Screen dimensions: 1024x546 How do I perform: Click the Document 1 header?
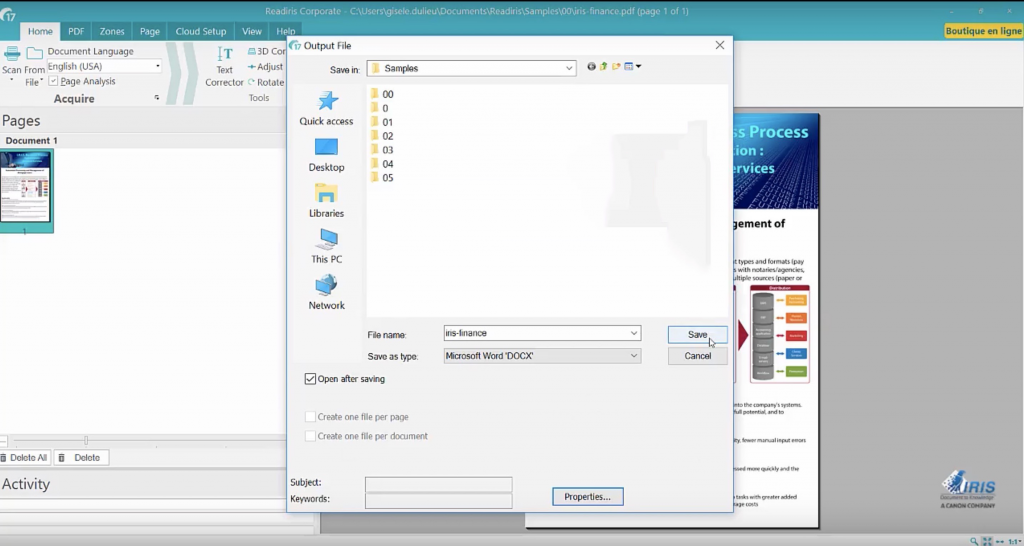(31, 140)
